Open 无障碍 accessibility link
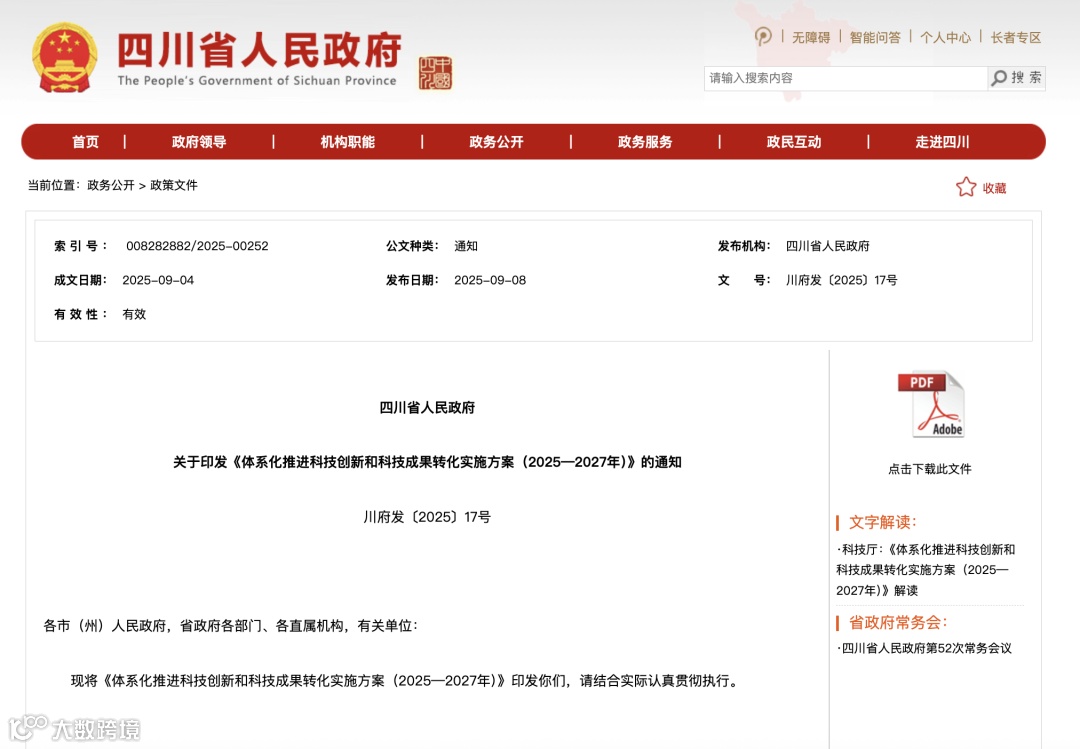Screen dimensions: 1080x749 pos(811,37)
